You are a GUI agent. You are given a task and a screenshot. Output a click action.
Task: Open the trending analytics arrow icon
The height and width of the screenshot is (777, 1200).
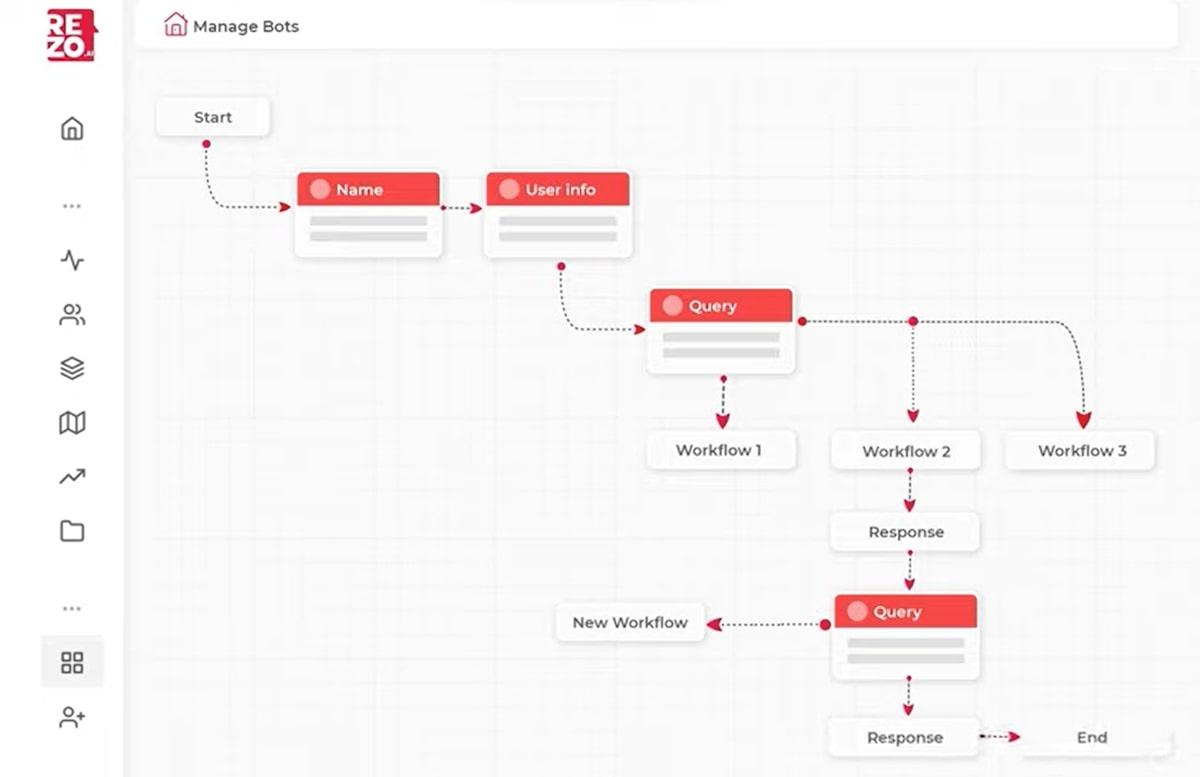[x=72, y=477]
